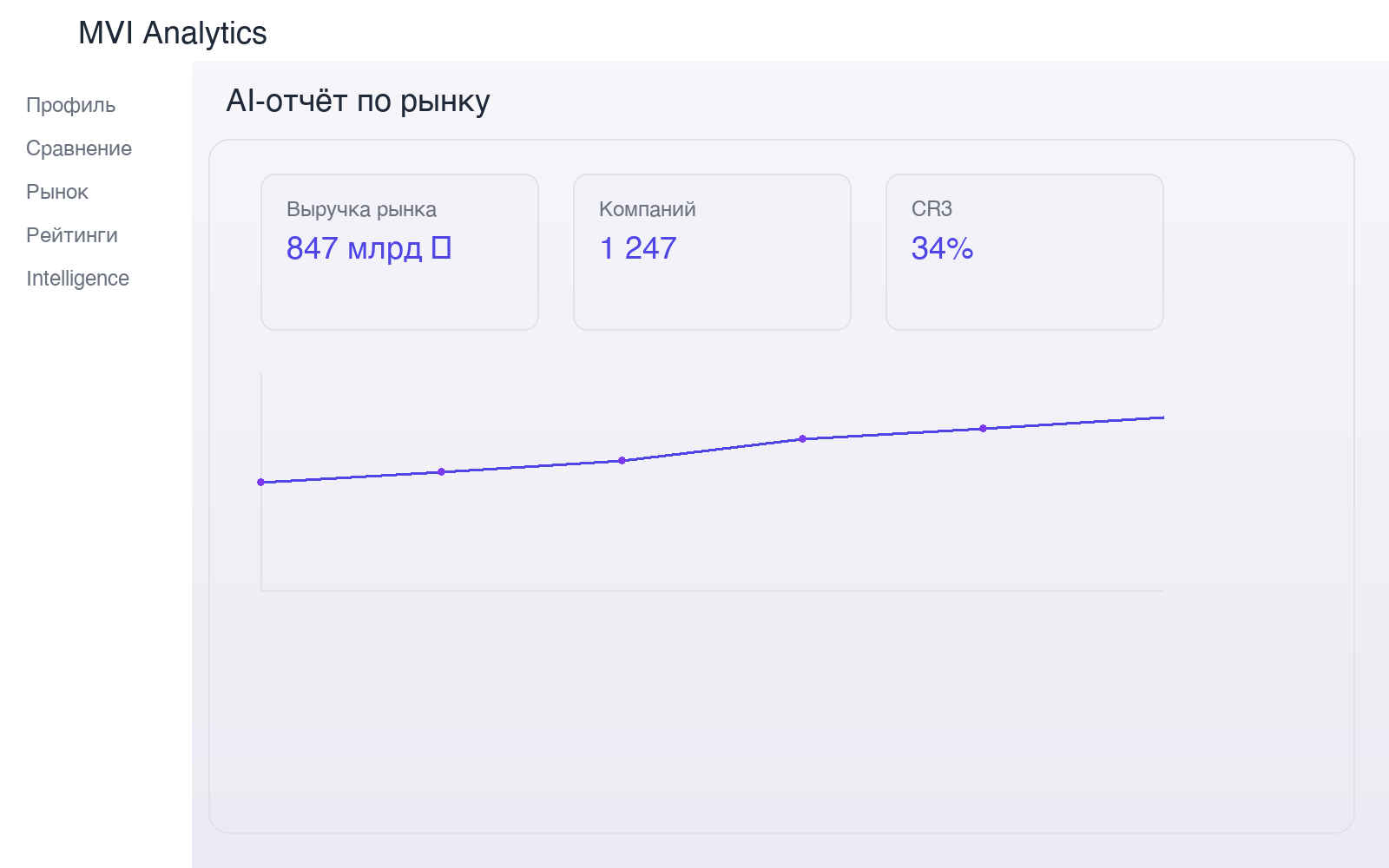Image resolution: width=1389 pixels, height=868 pixels.
Task: Open the Рейтинги section
Action: pos(72,235)
